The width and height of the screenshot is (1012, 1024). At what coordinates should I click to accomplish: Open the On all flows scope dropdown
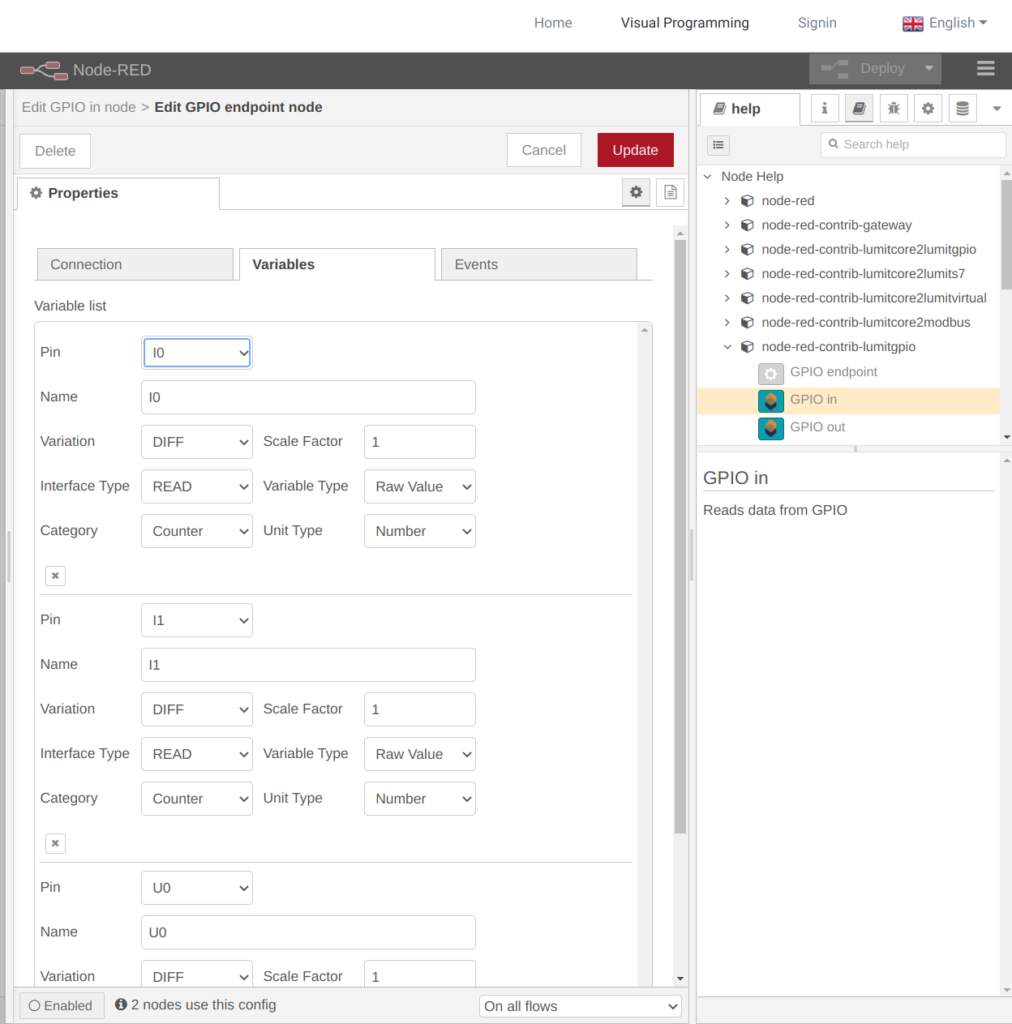click(x=580, y=1006)
